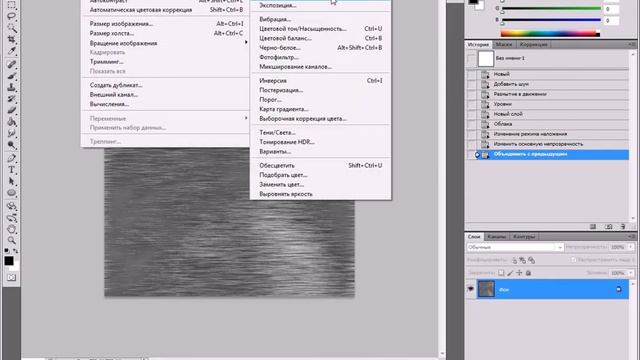The height and width of the screenshot is (360, 640).
Task: Select the 3D Orbit camera tool
Action: click(11, 218)
